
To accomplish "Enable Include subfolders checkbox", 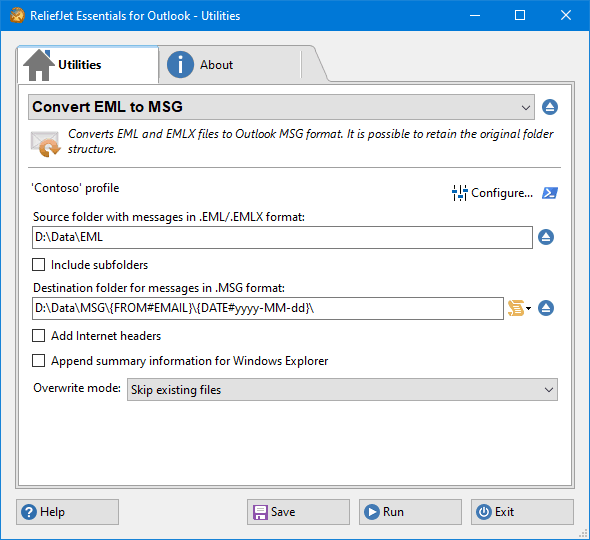I will pos(38,265).
